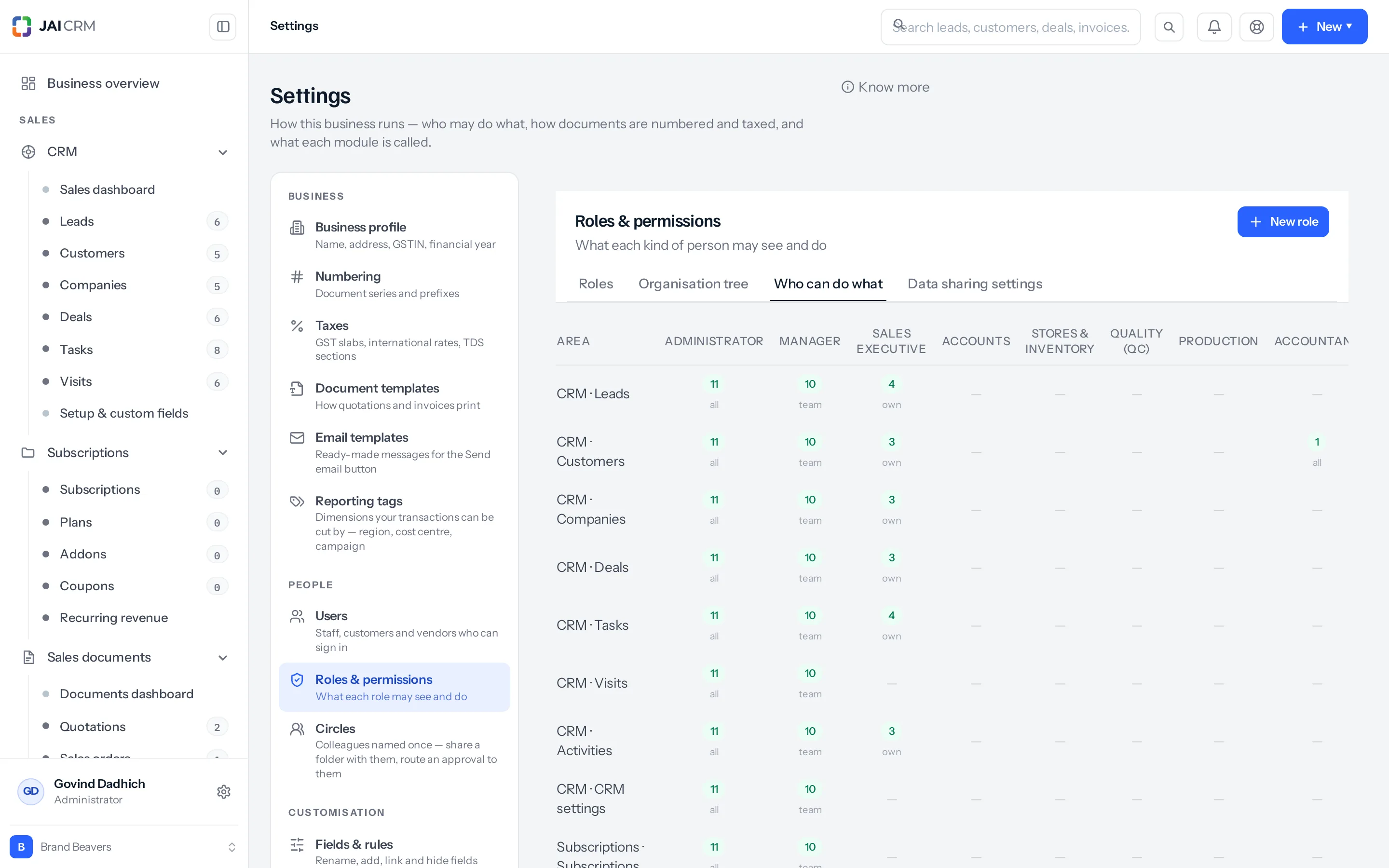This screenshot has width=1389, height=868.
Task: Click the Fields & rules sliders icon
Action: pos(297,844)
